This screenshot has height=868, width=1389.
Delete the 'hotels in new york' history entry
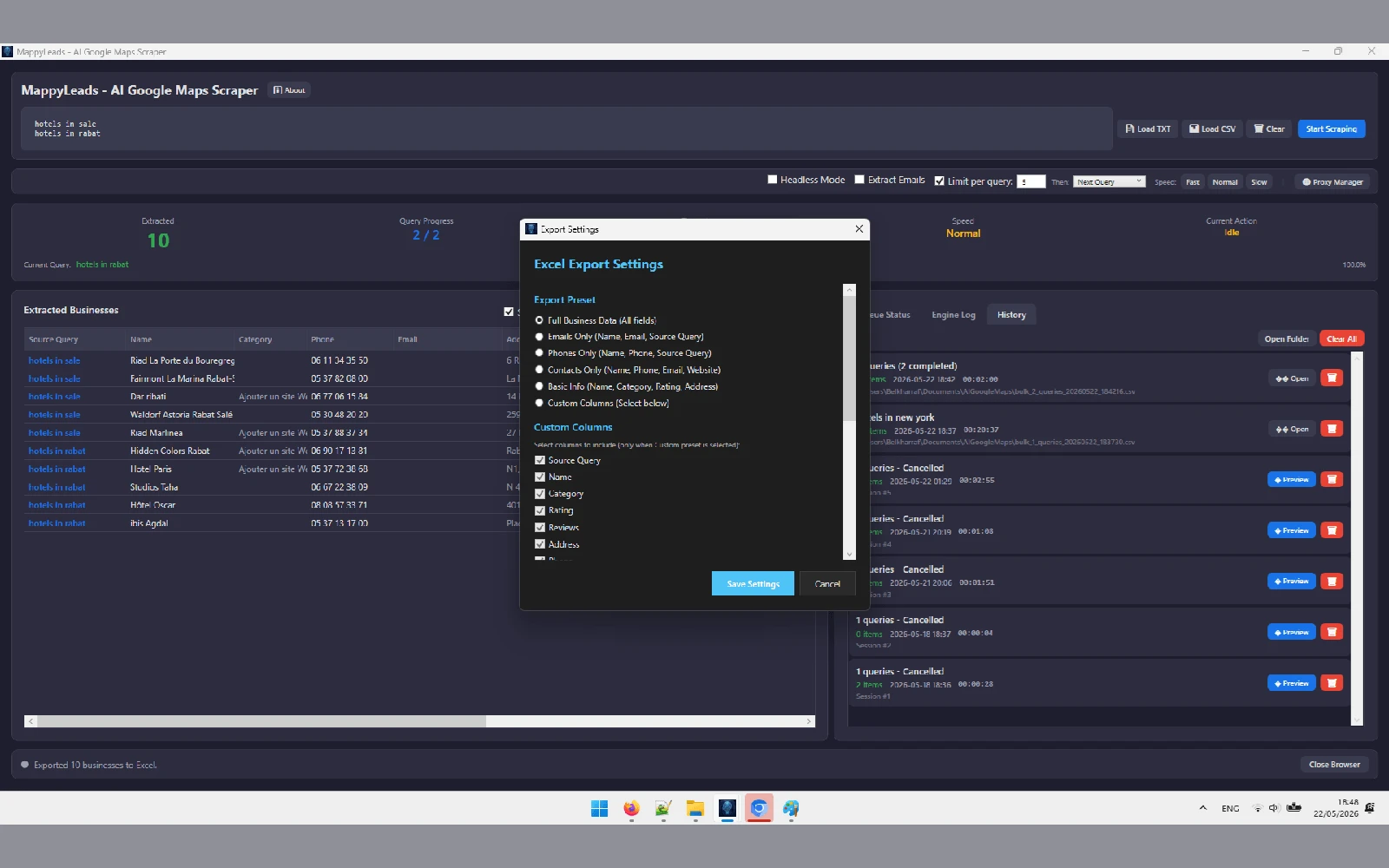coord(1332,429)
